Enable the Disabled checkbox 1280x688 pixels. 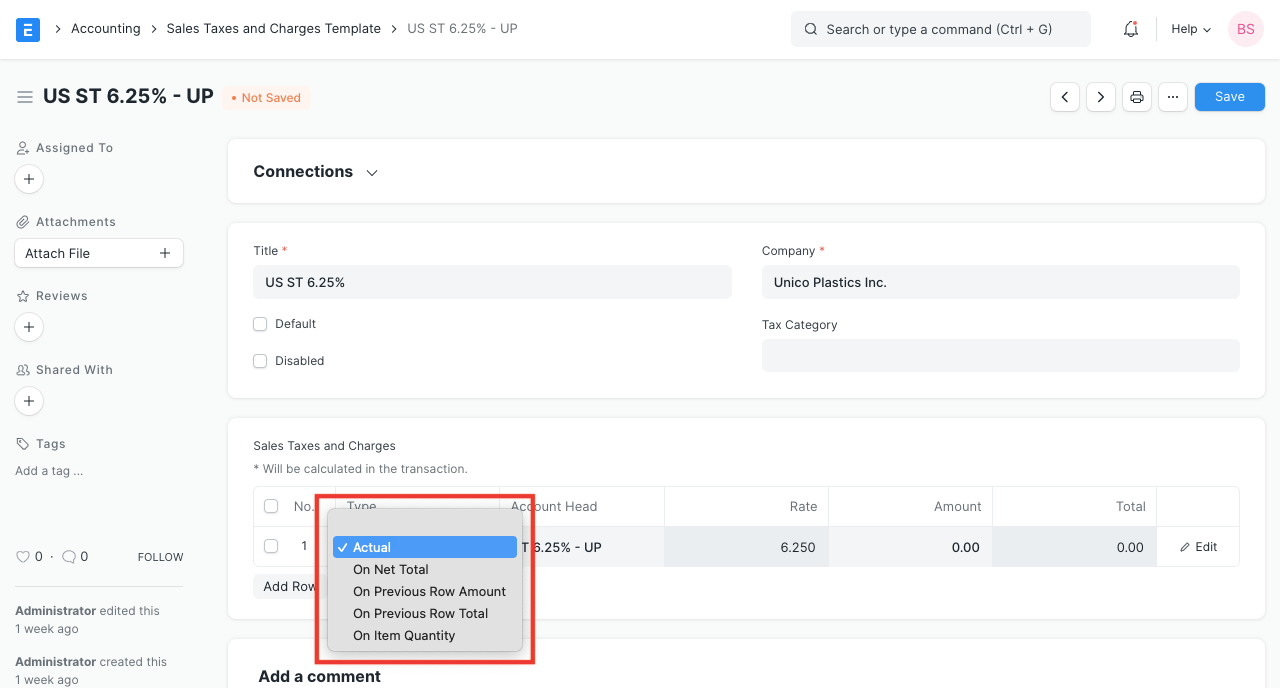click(x=260, y=361)
